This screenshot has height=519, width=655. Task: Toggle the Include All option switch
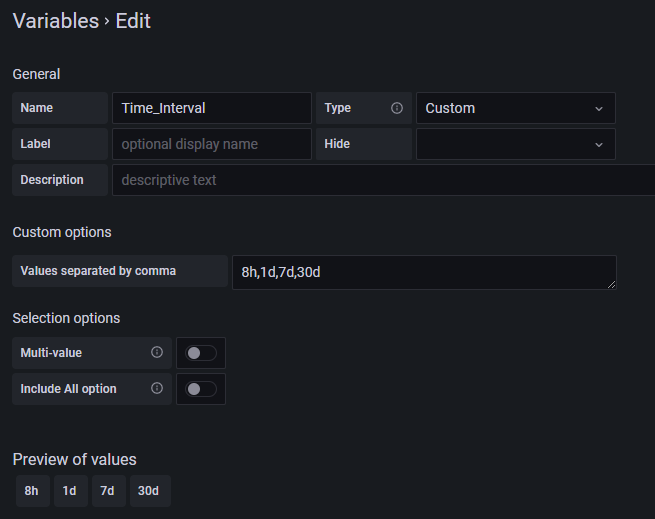[201, 389]
